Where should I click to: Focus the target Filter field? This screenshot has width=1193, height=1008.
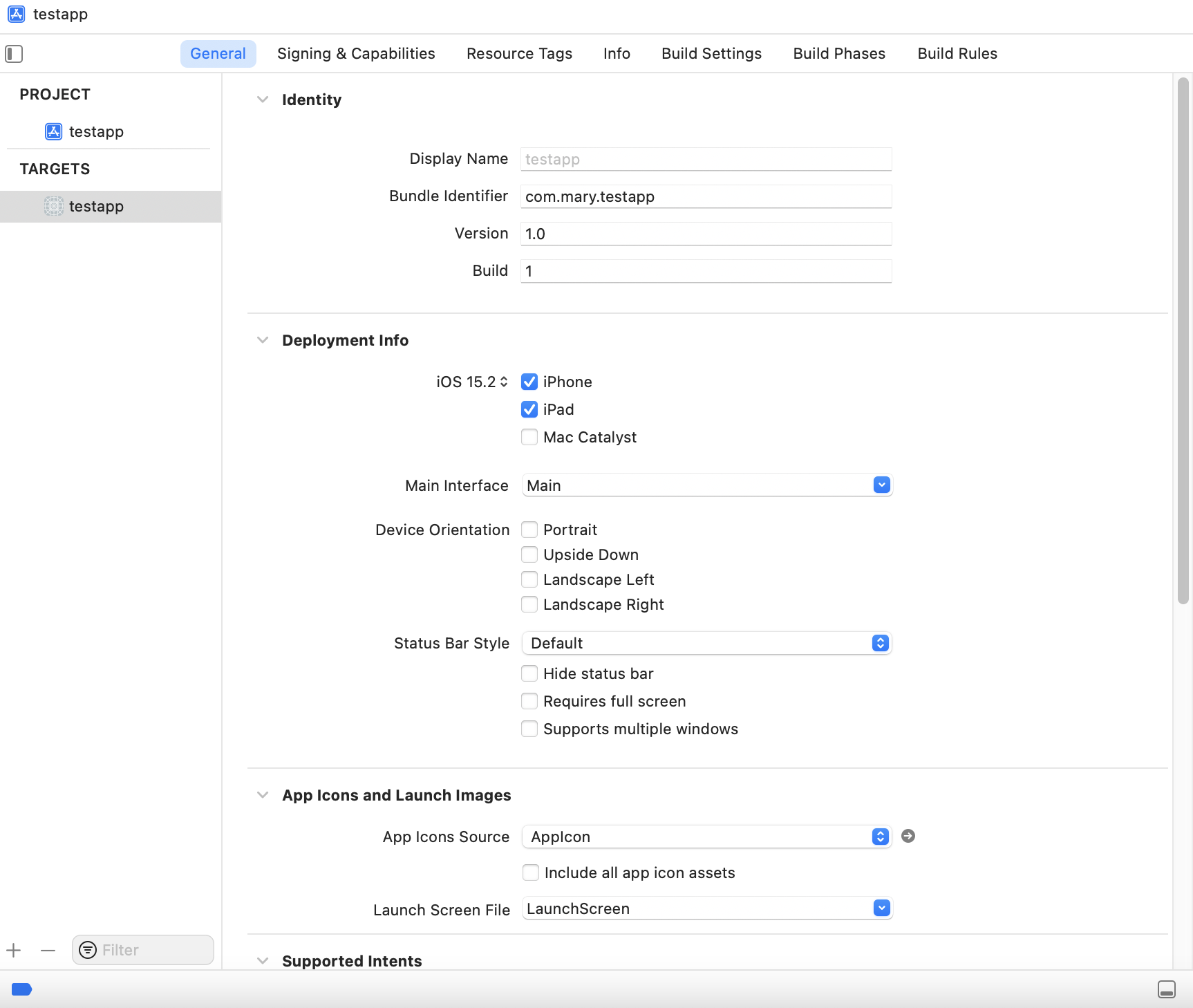point(143,950)
